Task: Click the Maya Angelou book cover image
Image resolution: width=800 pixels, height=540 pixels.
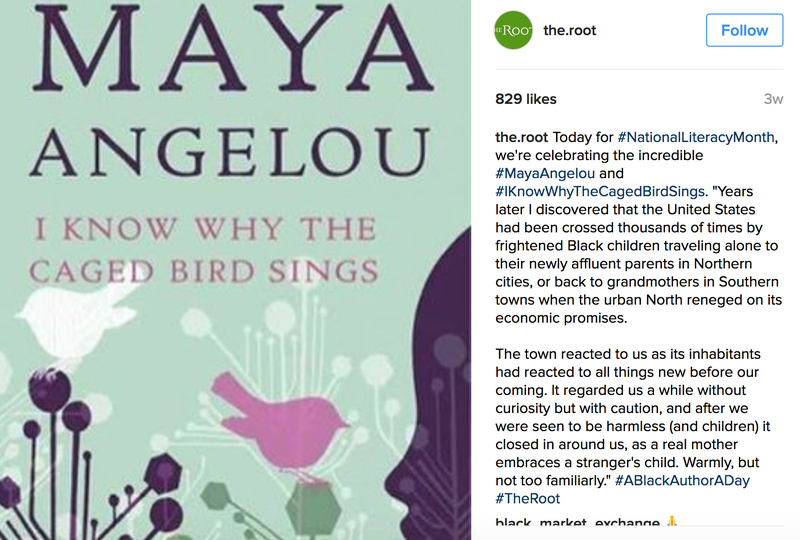Action: pos(235,270)
